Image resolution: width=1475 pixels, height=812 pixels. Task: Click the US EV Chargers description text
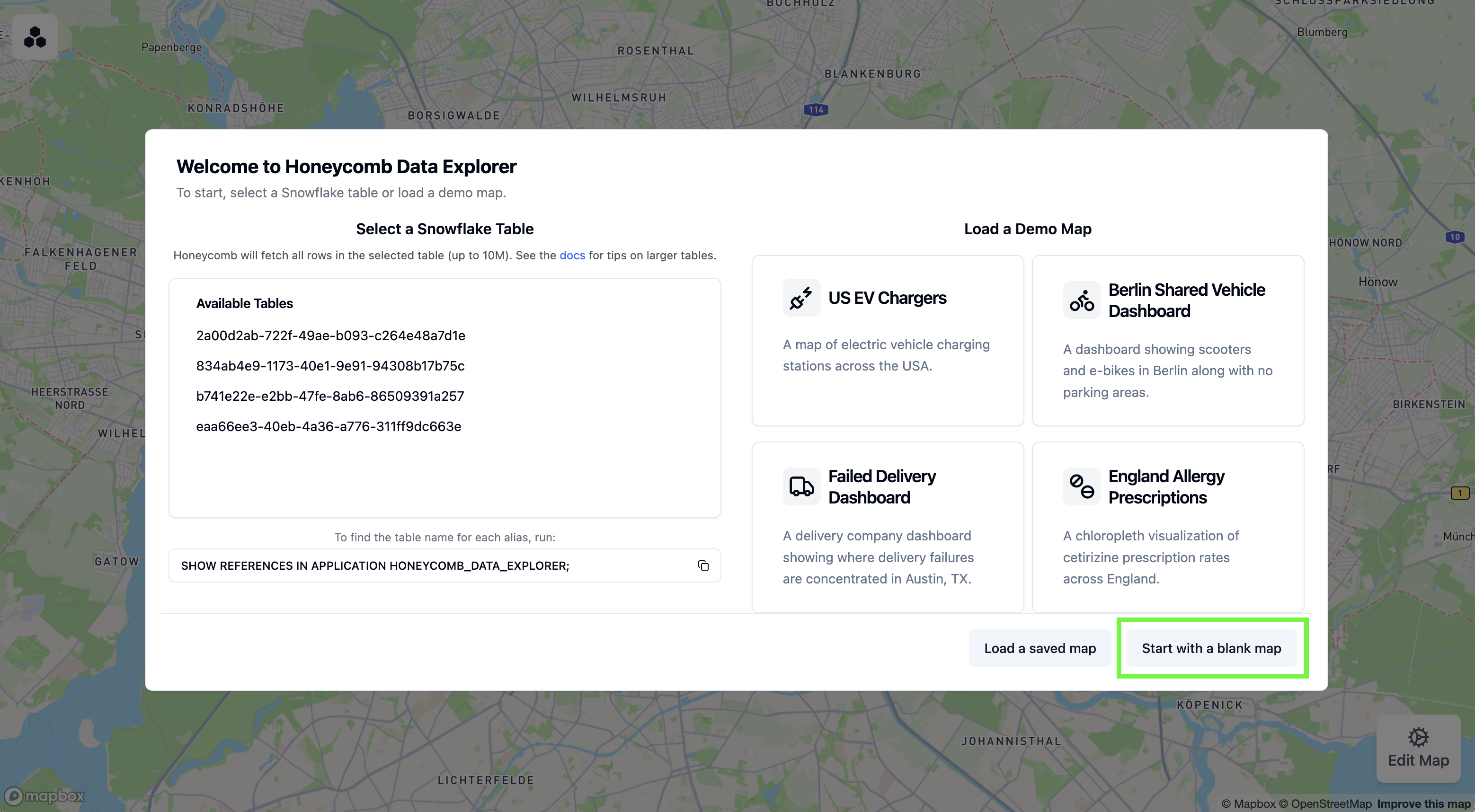tap(887, 355)
